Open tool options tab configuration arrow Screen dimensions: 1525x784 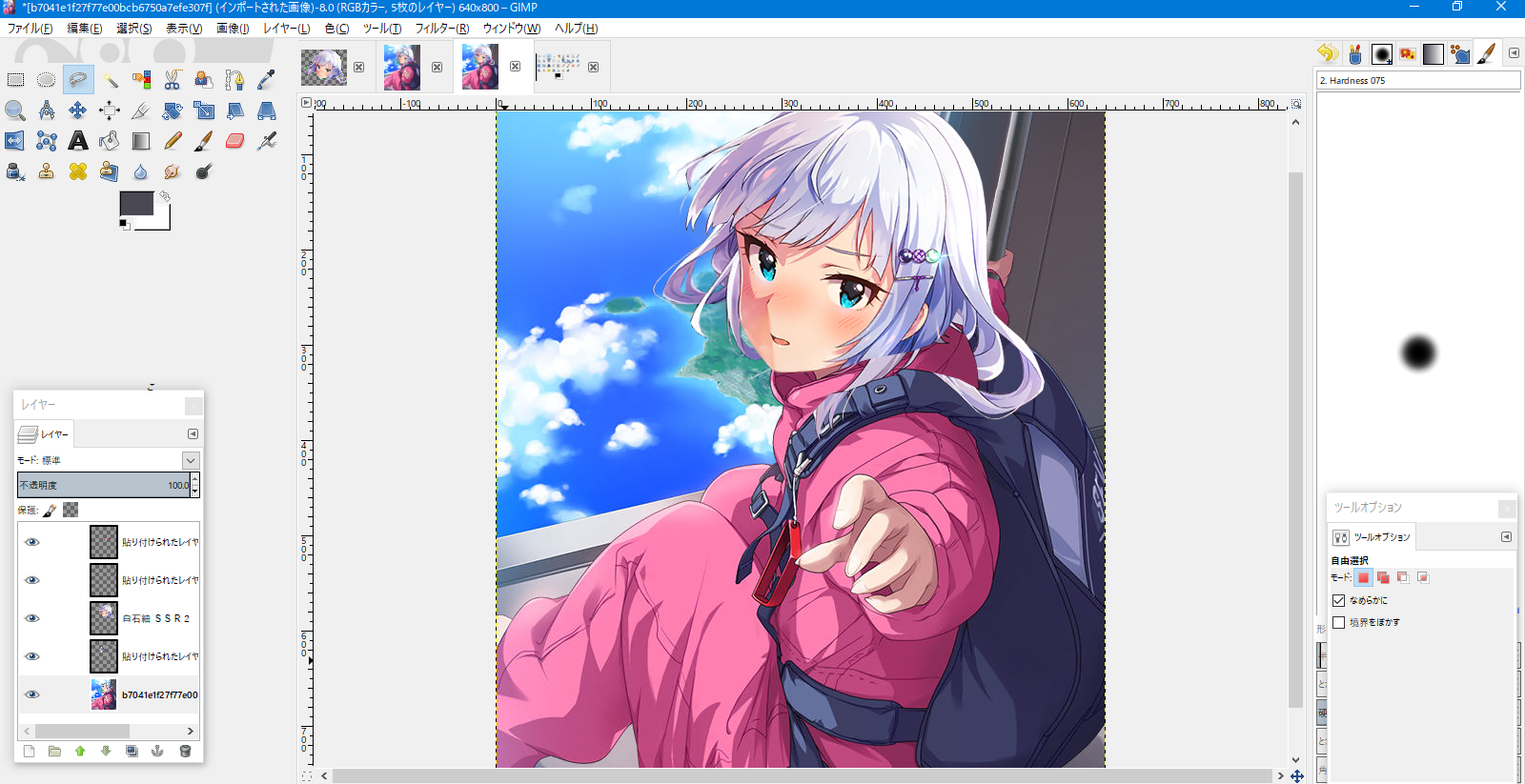[x=1506, y=536]
